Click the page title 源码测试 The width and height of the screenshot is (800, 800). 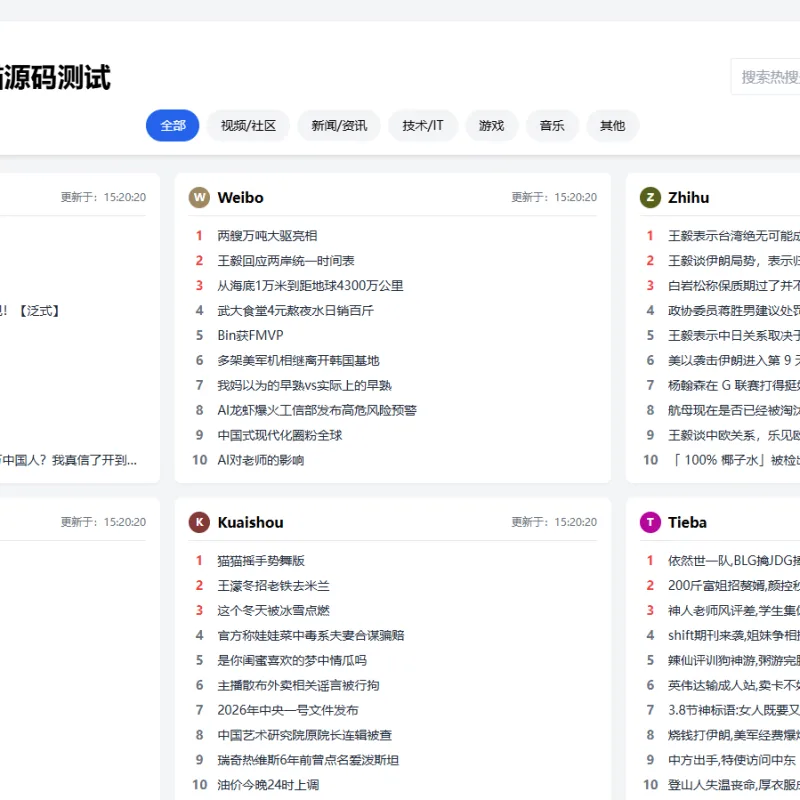[x=55, y=78]
